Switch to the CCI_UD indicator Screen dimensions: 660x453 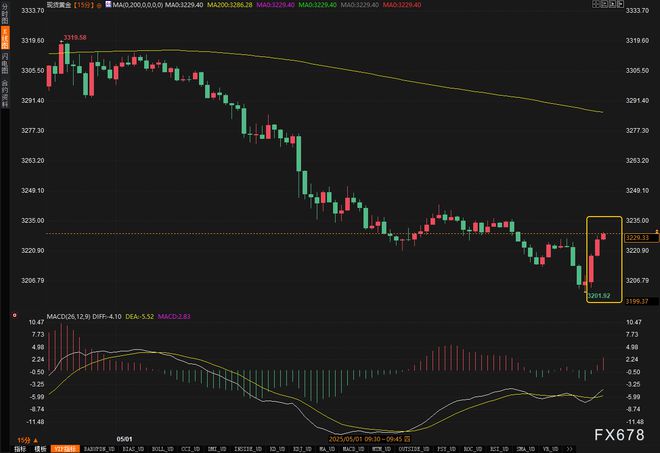point(191,449)
